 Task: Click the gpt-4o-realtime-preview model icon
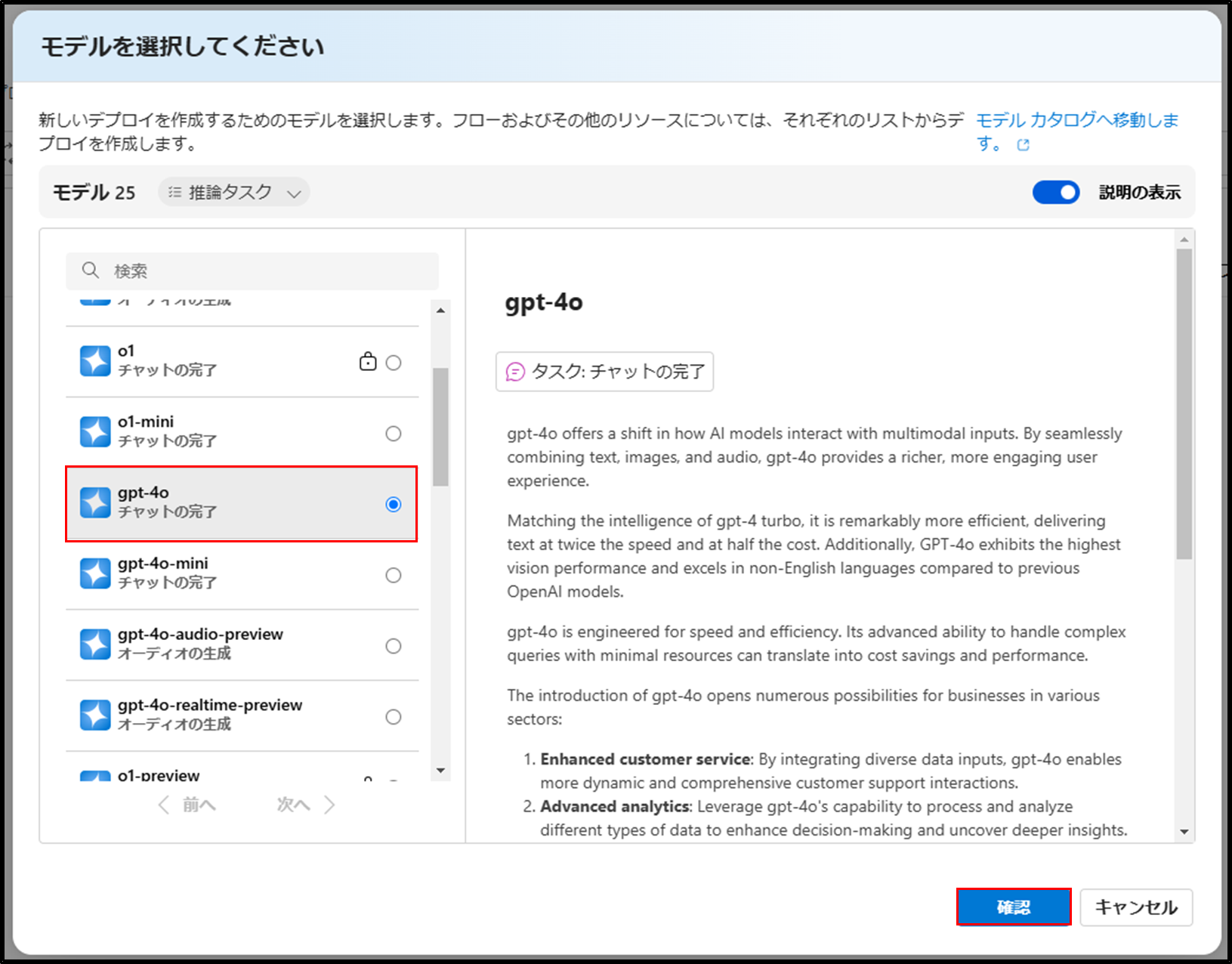coord(95,715)
